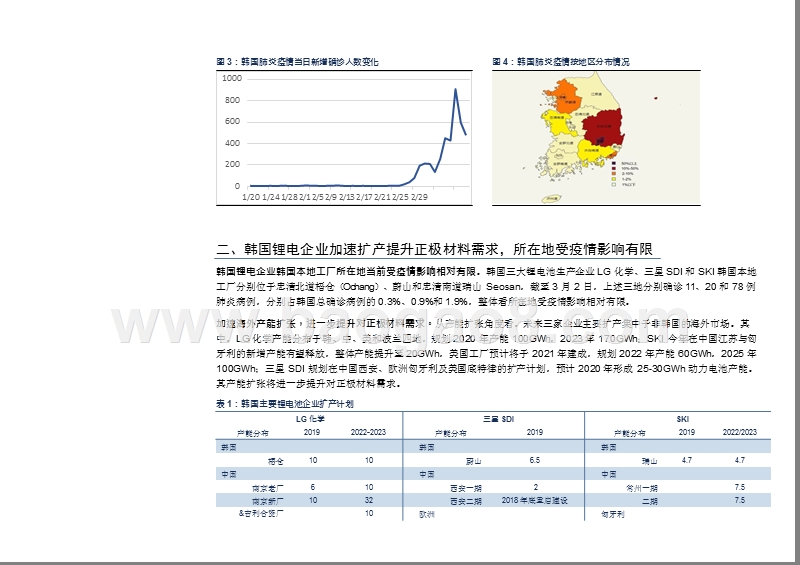Click the "600" y-axis label on the chart
The image size is (800, 565).
233,121
